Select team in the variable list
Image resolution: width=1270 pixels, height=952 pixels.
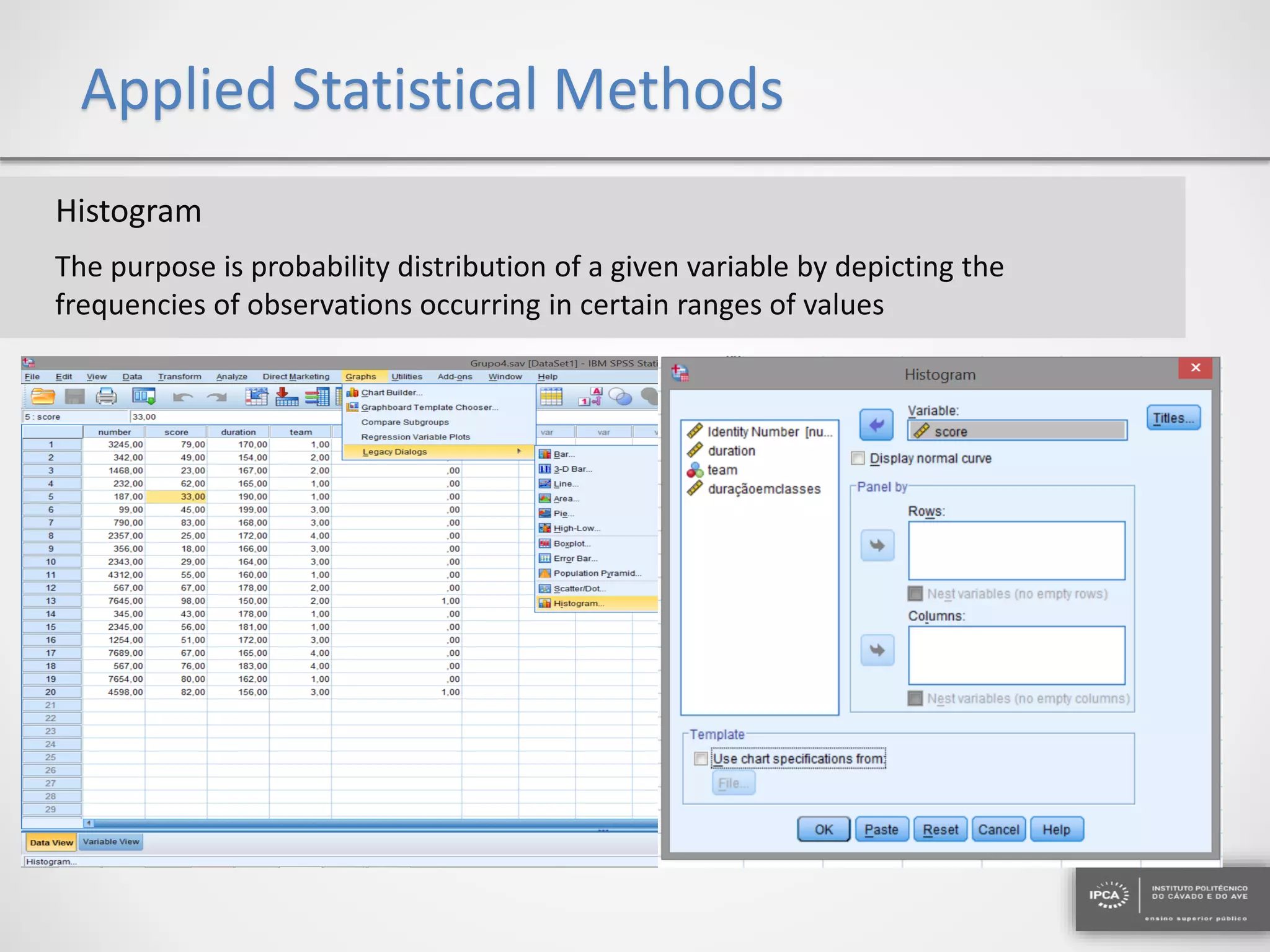[x=722, y=470]
